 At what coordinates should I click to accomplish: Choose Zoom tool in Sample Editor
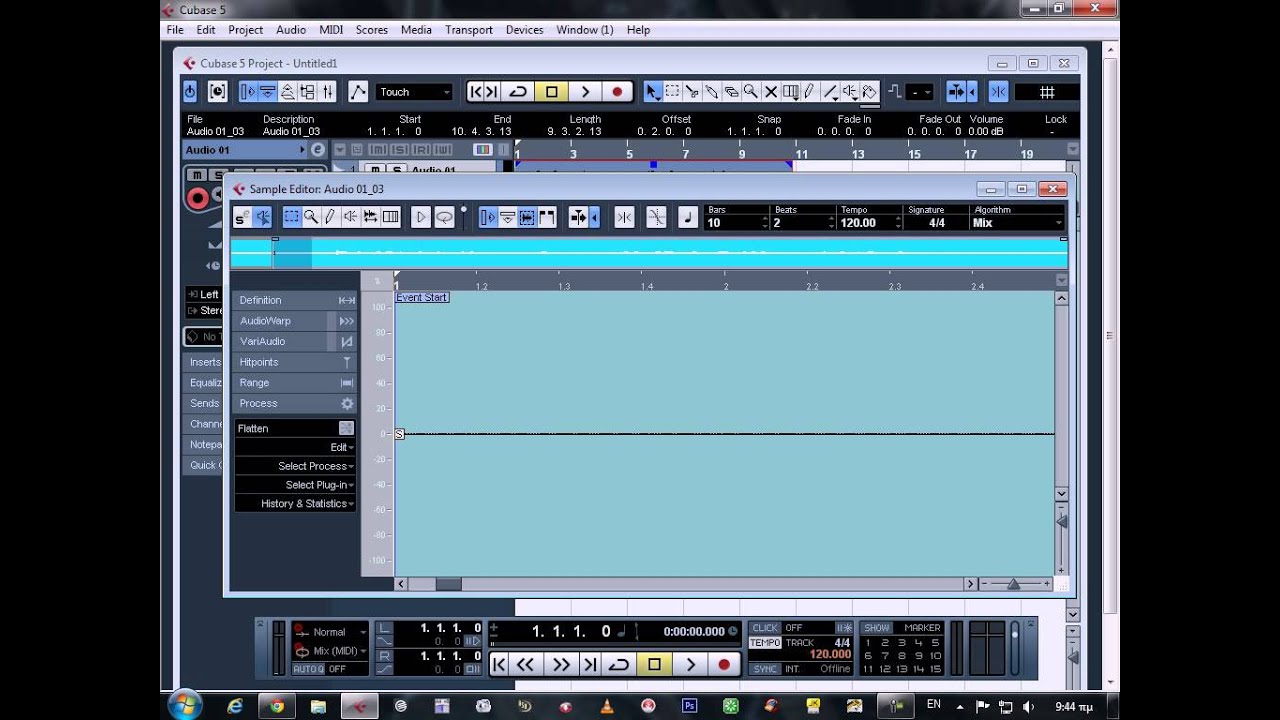click(x=311, y=217)
